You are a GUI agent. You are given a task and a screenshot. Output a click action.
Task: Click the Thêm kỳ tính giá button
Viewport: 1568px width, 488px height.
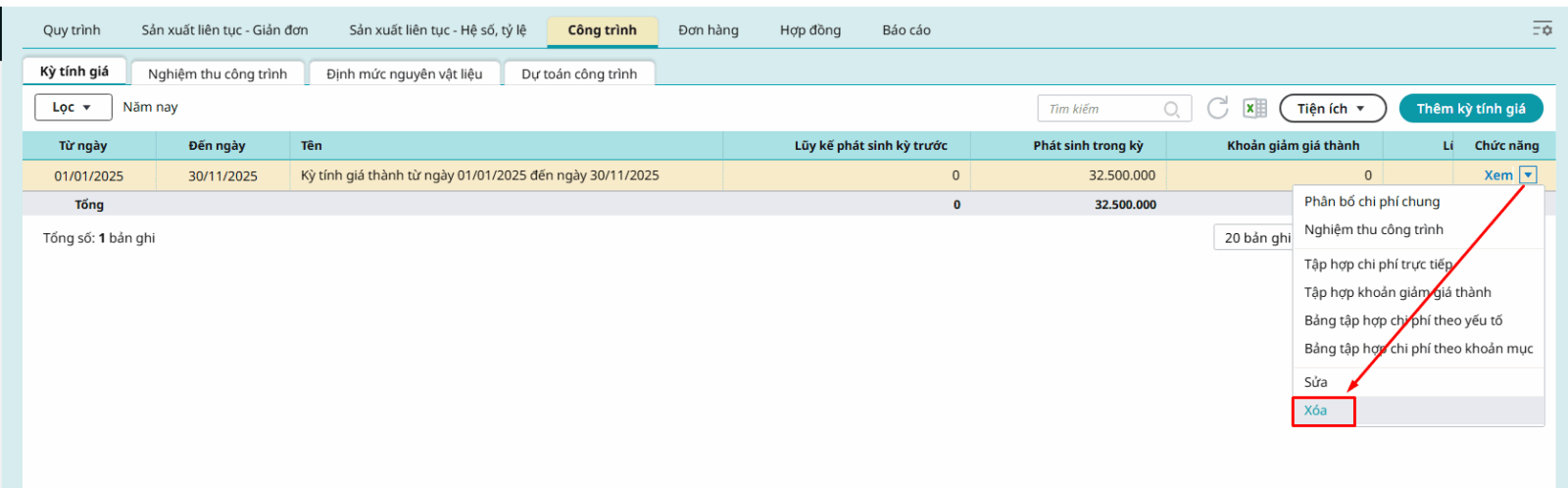click(x=1470, y=109)
